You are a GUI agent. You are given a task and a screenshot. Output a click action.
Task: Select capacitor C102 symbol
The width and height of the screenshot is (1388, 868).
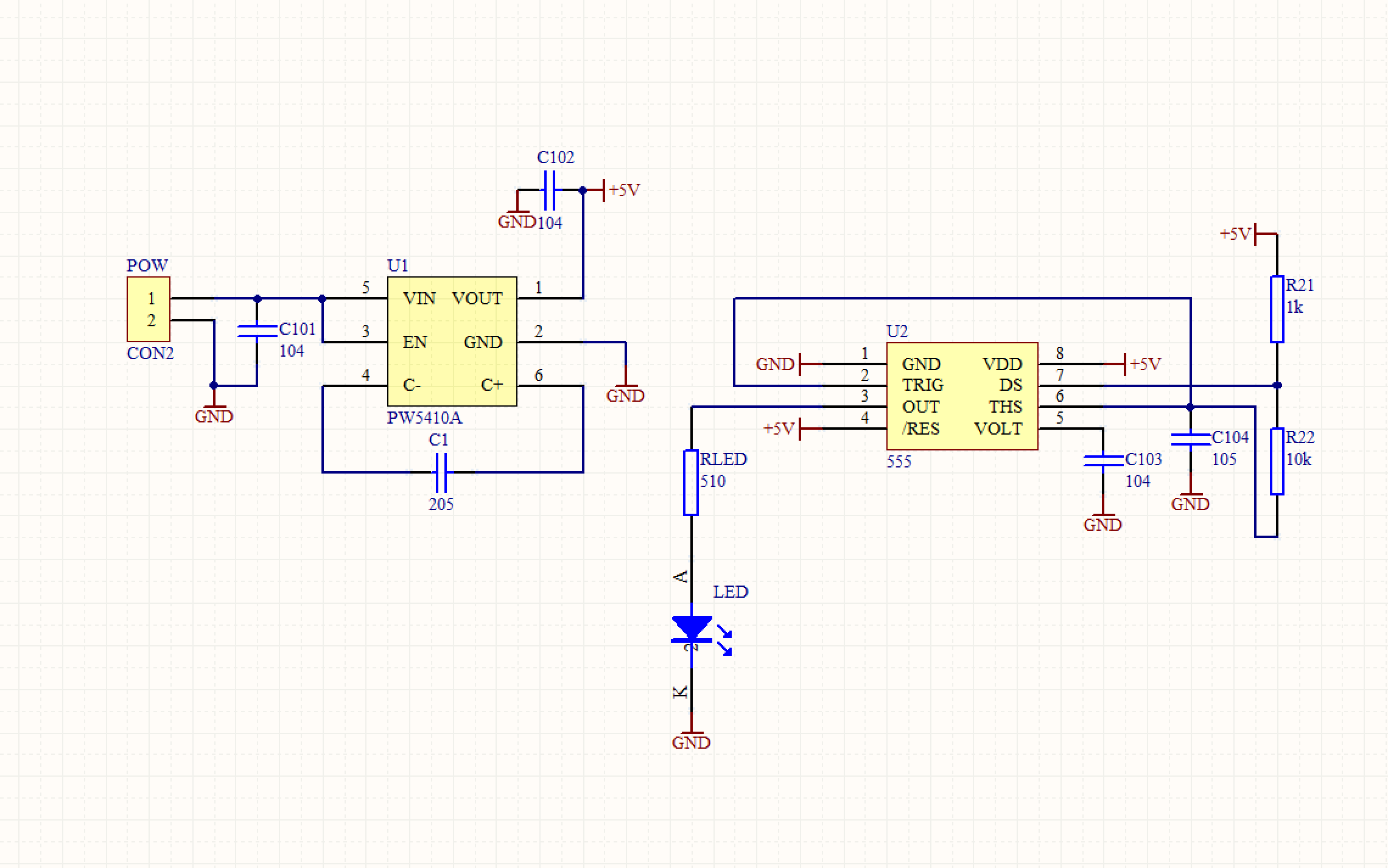click(549, 191)
